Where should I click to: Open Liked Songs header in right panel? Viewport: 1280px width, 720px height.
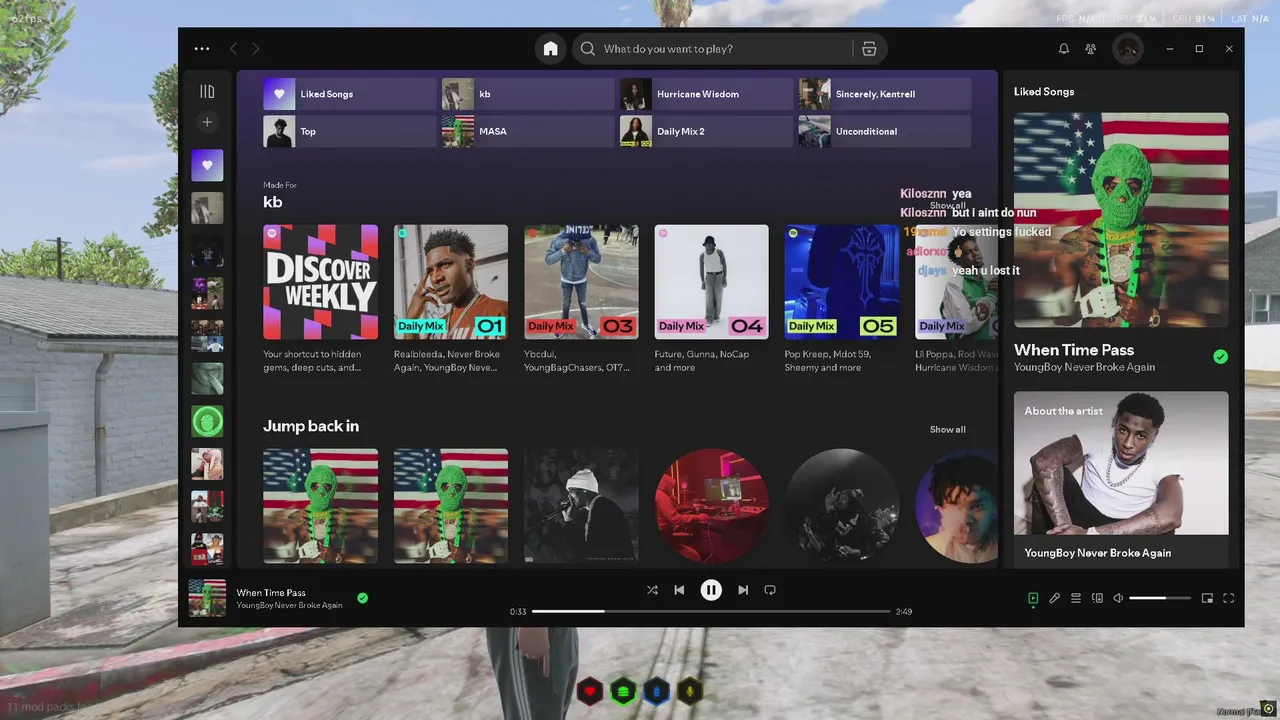tap(1044, 92)
